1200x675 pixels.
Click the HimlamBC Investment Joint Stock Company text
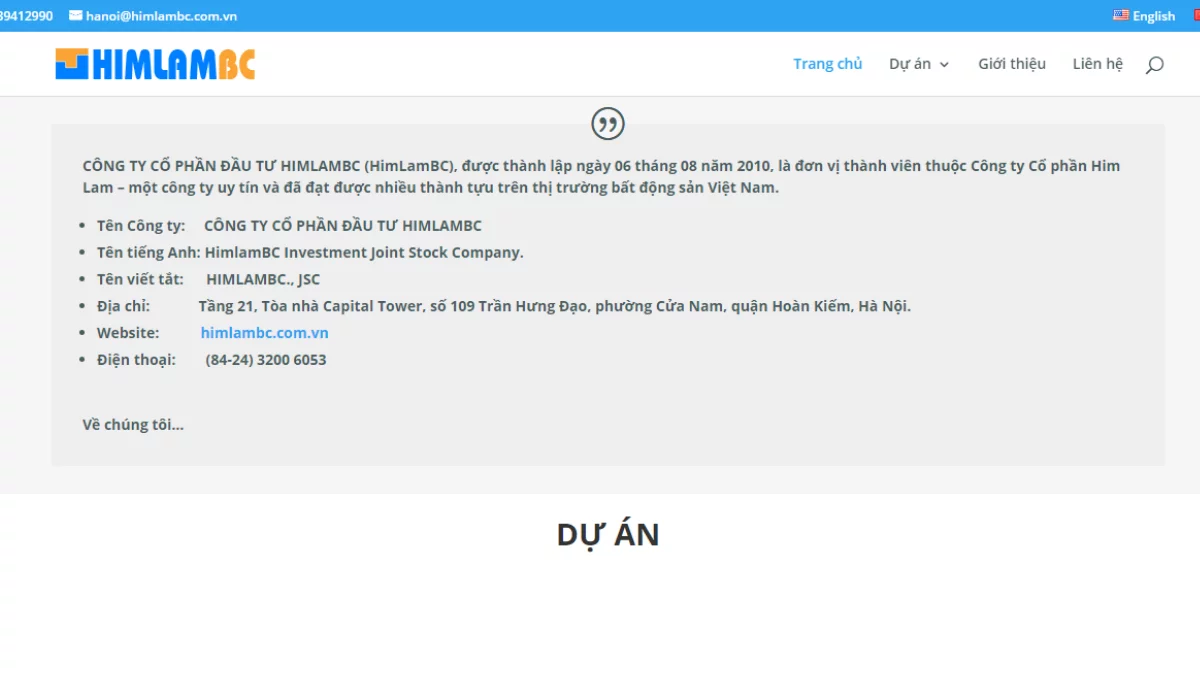[364, 252]
